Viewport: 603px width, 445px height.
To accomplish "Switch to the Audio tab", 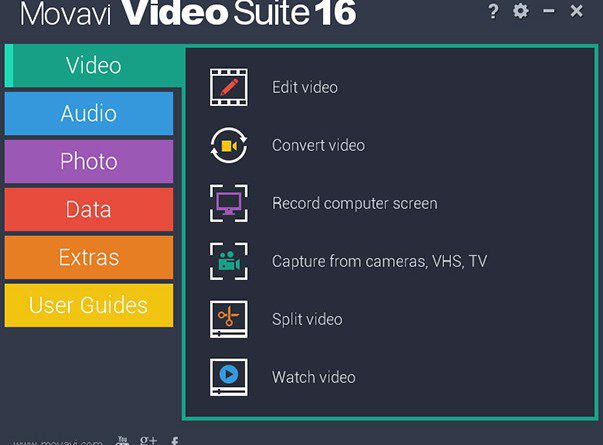I will (89, 113).
